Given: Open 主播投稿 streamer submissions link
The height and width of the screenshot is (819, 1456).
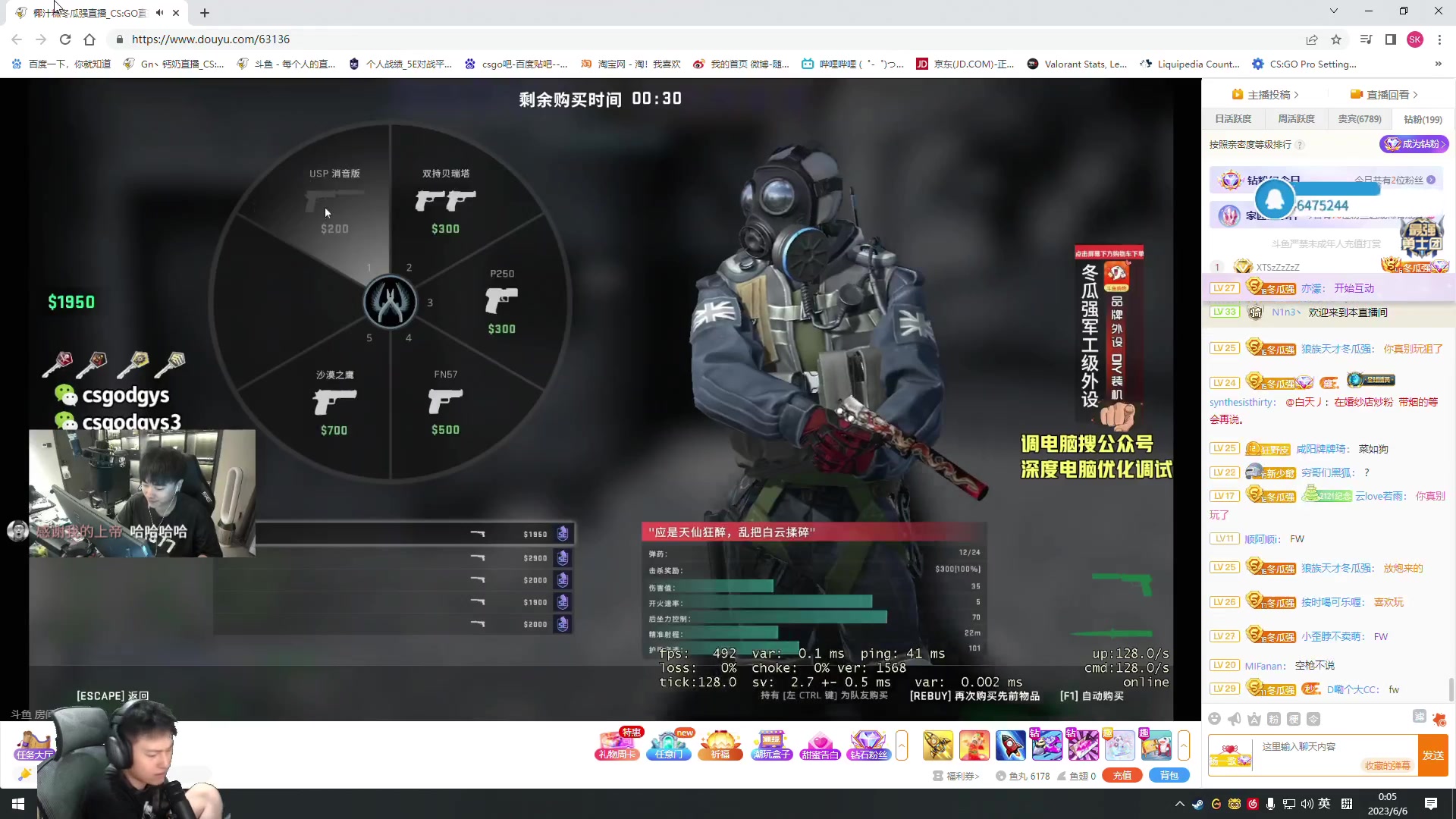Looking at the screenshot, I should [1266, 95].
